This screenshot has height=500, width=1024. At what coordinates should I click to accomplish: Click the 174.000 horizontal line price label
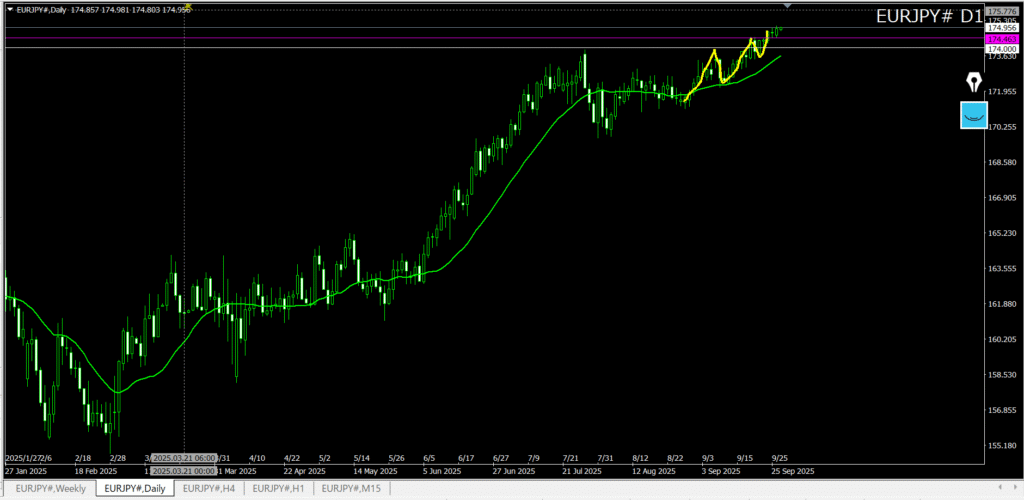(x=1002, y=48)
